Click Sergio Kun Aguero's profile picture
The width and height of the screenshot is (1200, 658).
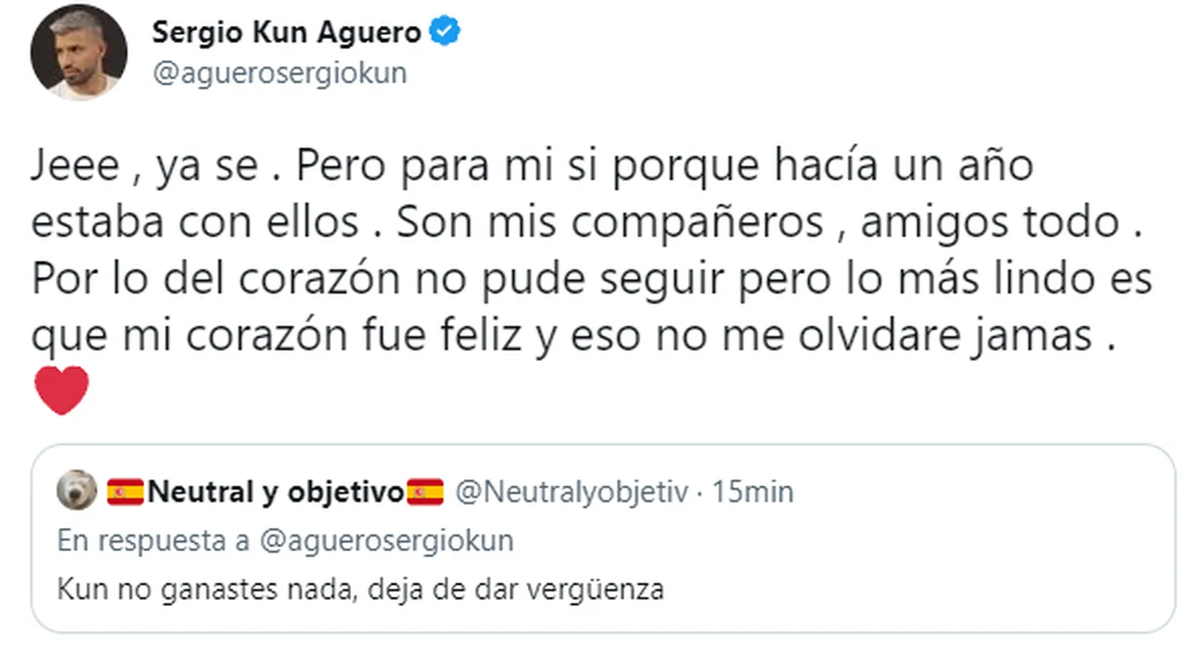(78, 55)
